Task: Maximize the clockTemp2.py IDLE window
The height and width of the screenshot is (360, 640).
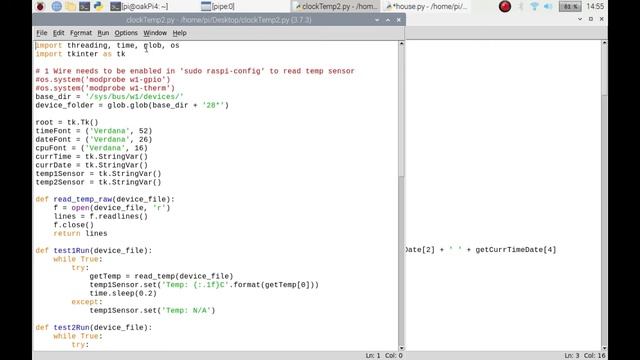Action: tap(388, 20)
